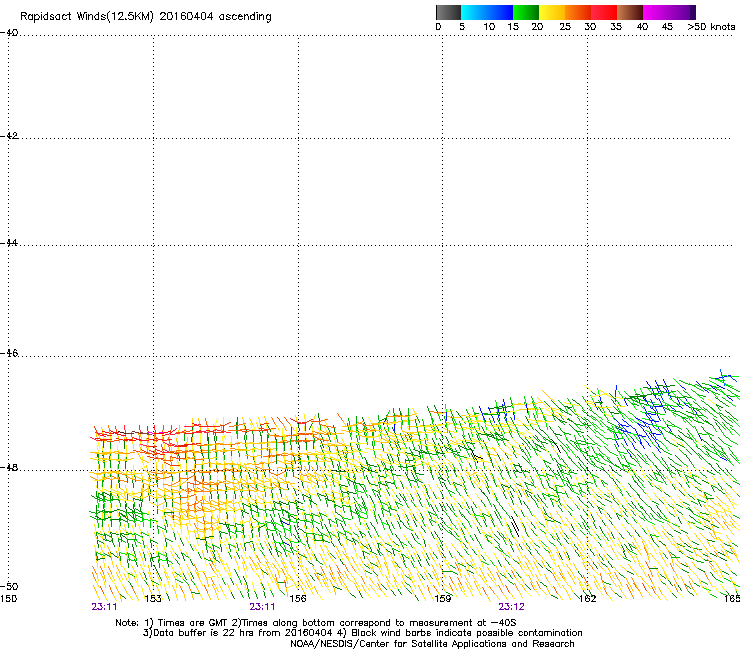Click the -40 latitude axis label
Image resolution: width=740 pixels, height=650 pixels.
click(9, 33)
